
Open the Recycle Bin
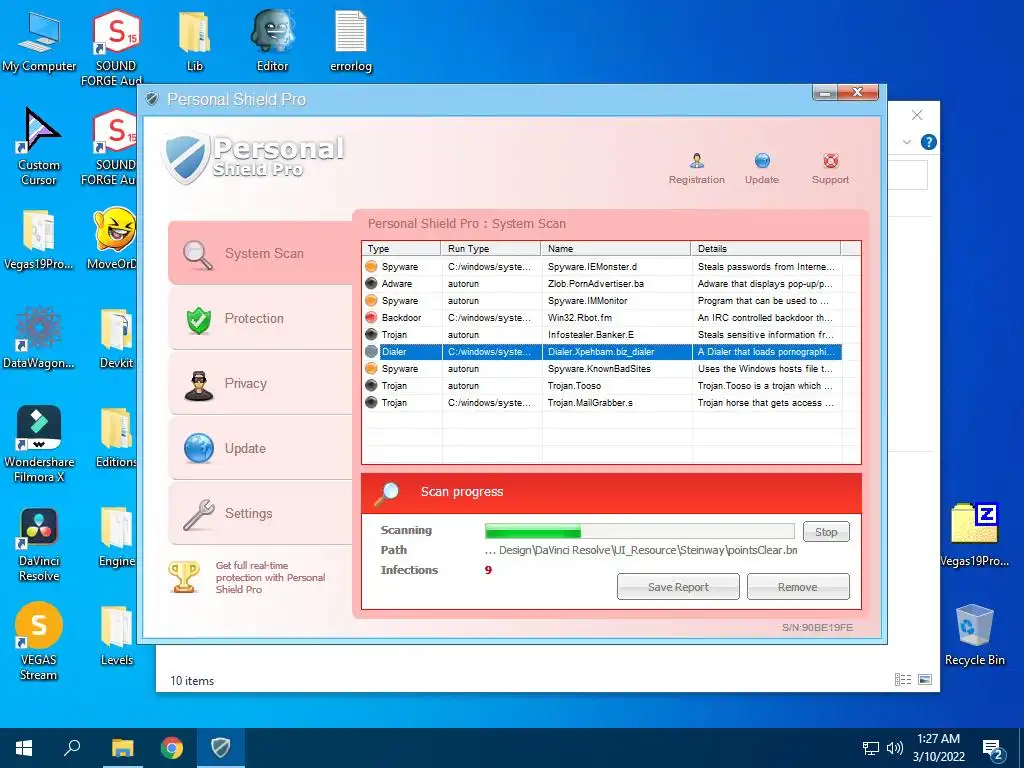click(x=974, y=635)
